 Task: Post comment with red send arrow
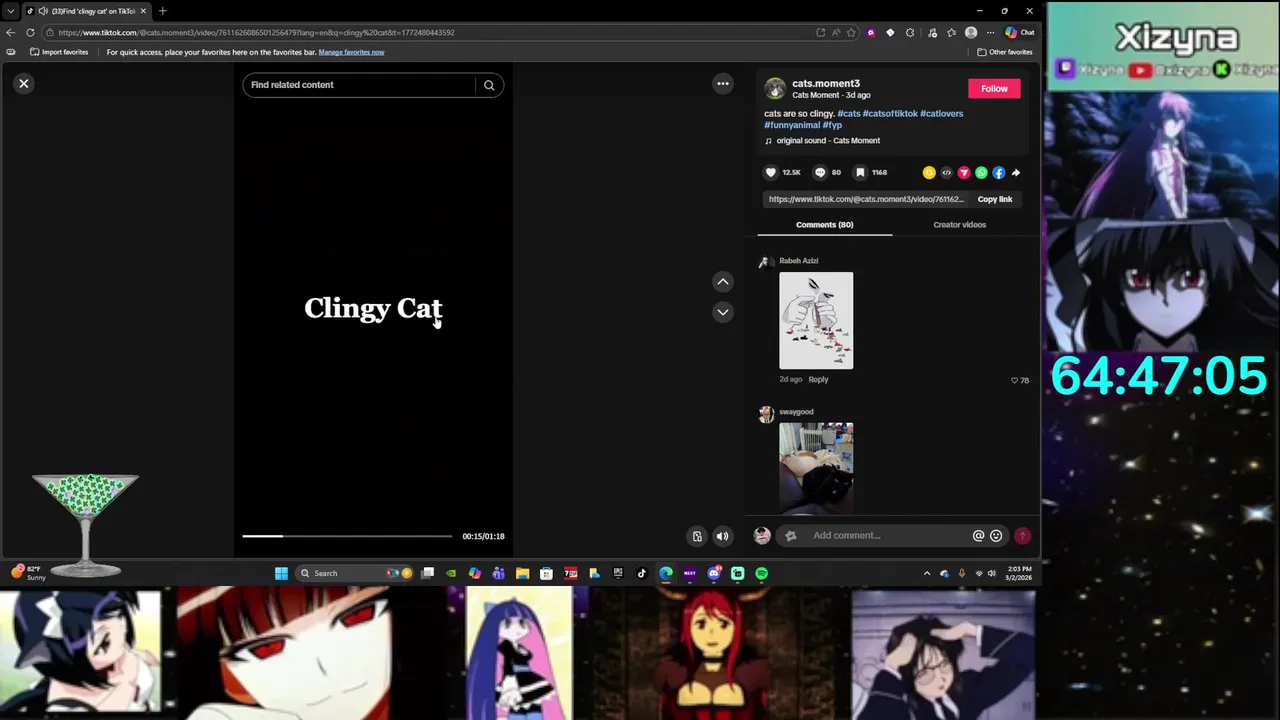coord(1022,536)
